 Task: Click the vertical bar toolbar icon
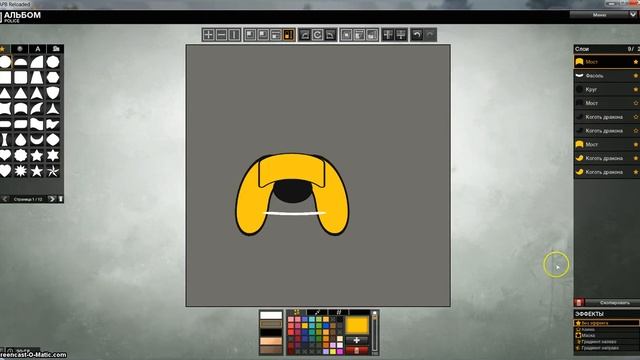234,35
